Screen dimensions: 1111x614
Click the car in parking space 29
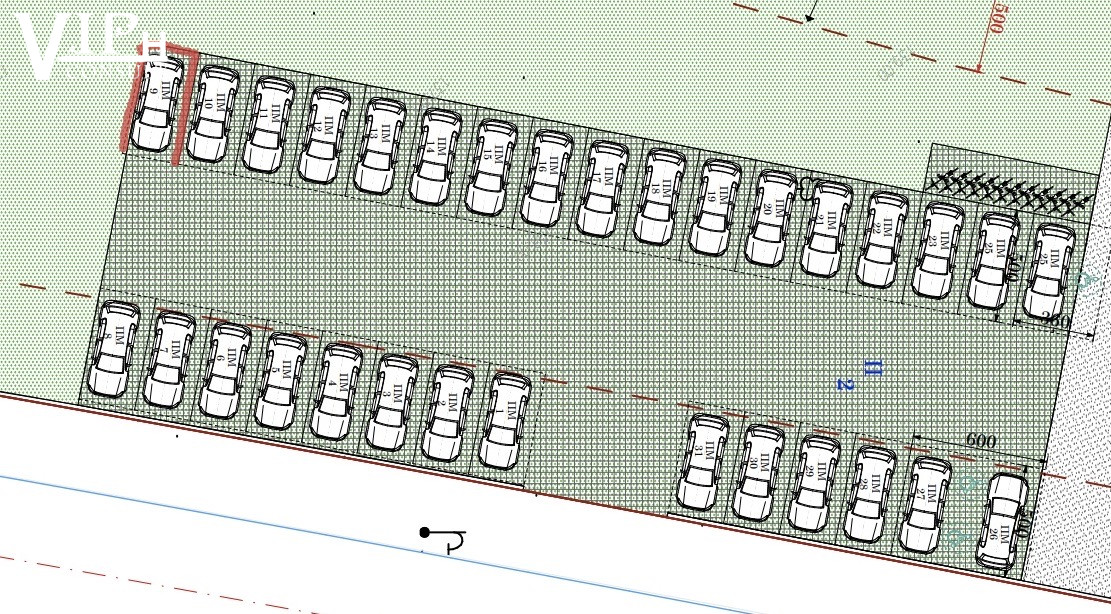pyautogui.click(x=815, y=483)
